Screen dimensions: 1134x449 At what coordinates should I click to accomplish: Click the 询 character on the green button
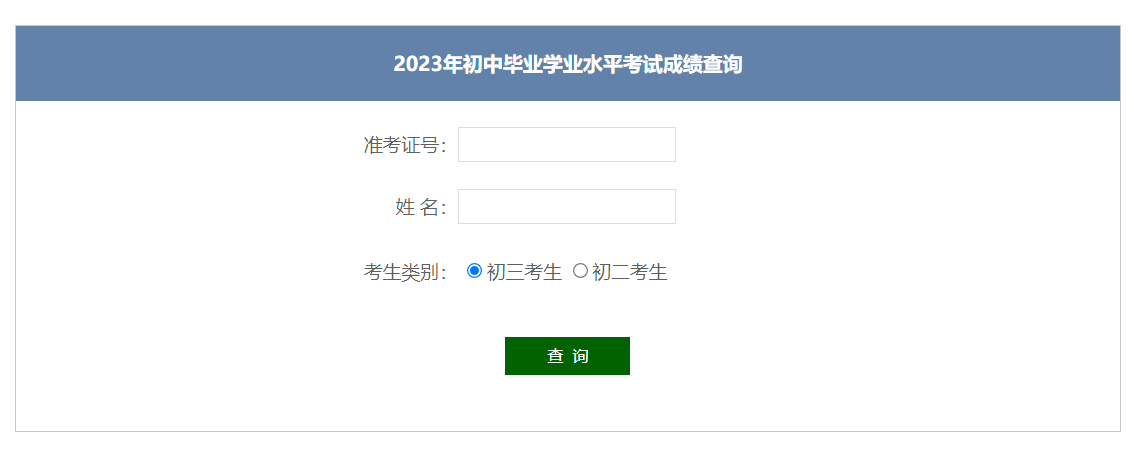(x=581, y=356)
